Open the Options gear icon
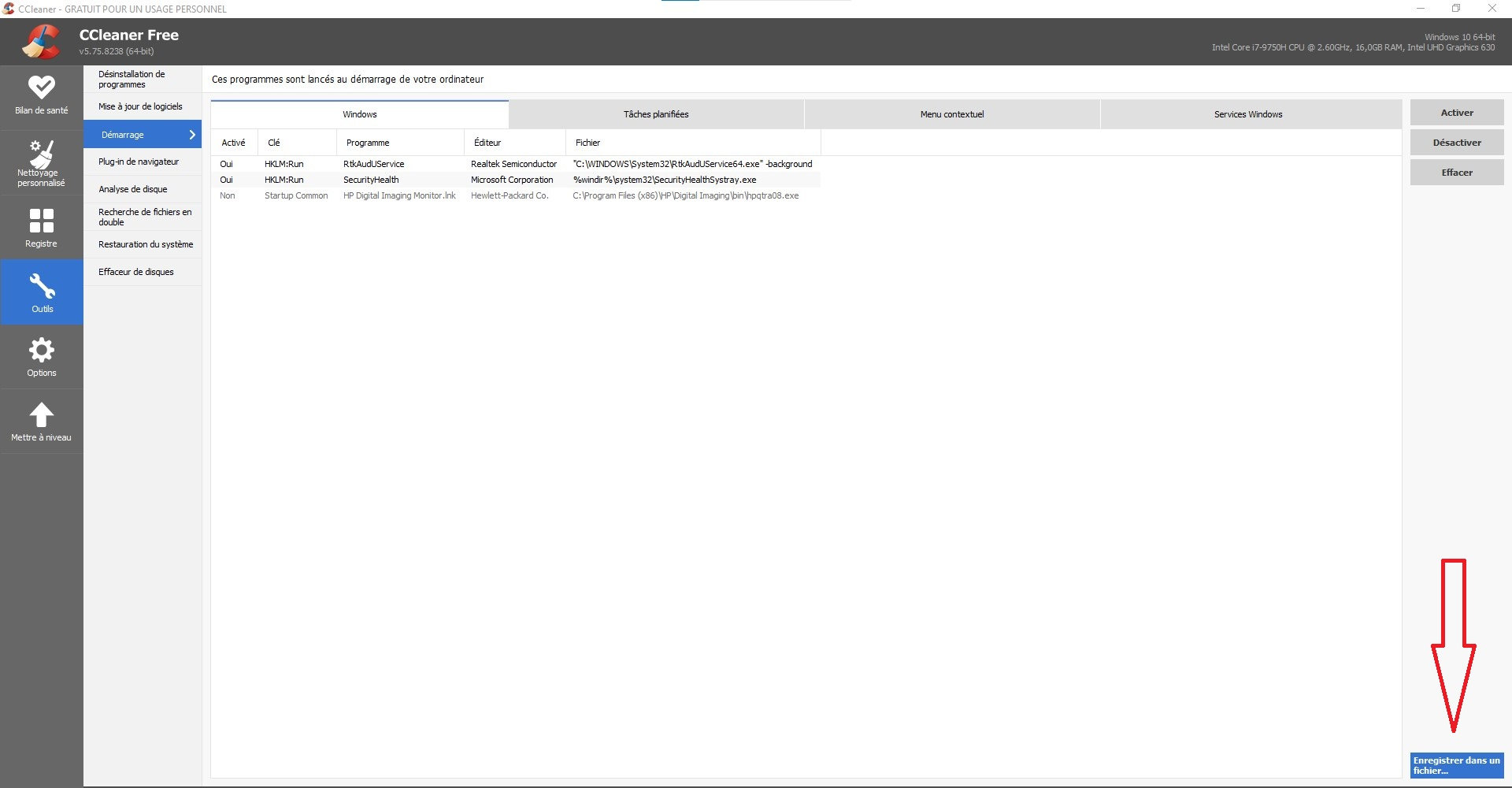This screenshot has width=1512, height=788. 42,350
